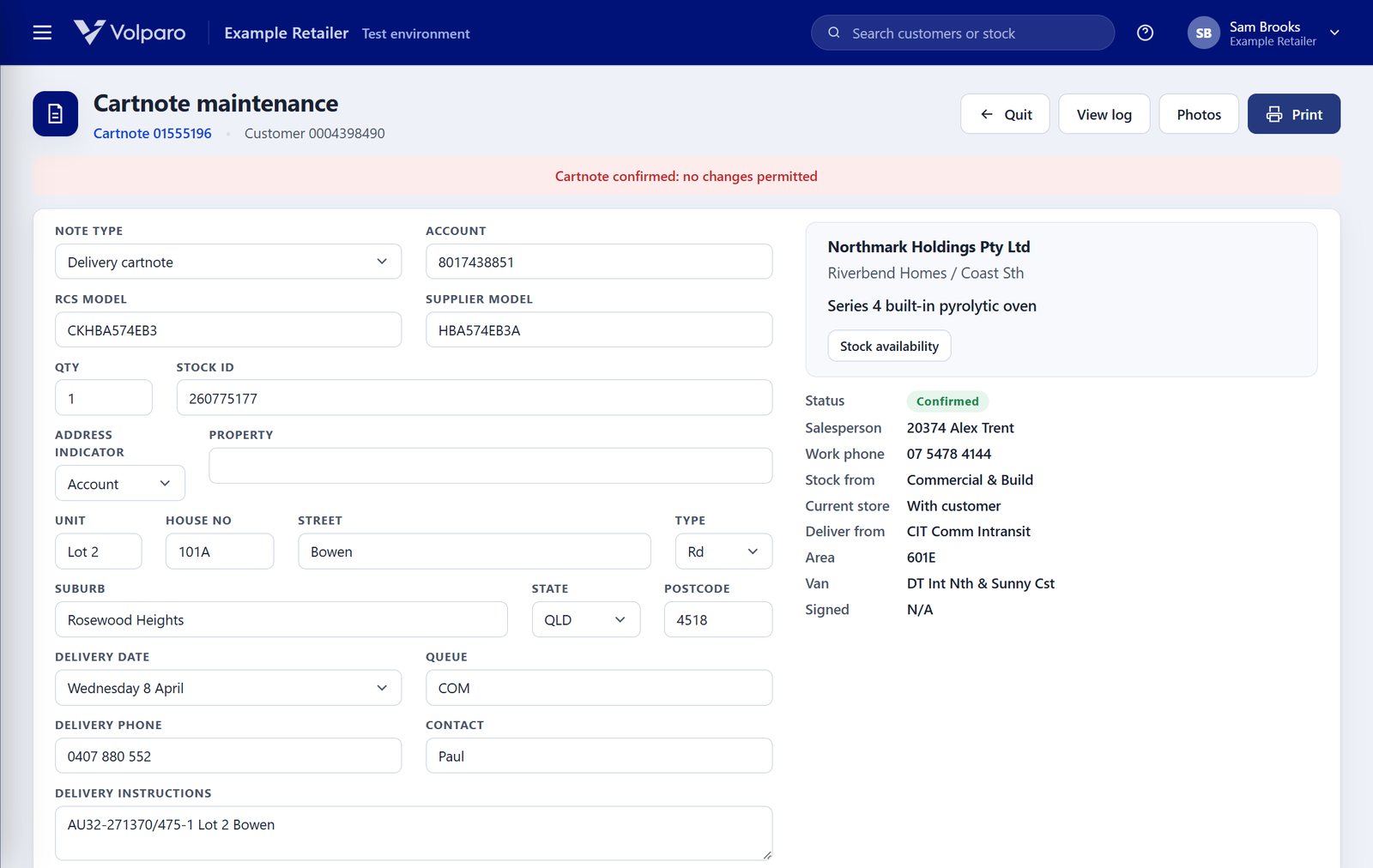Click 'Commercial & Build' stock from value
The width and height of the screenshot is (1373, 868).
pyautogui.click(x=970, y=479)
